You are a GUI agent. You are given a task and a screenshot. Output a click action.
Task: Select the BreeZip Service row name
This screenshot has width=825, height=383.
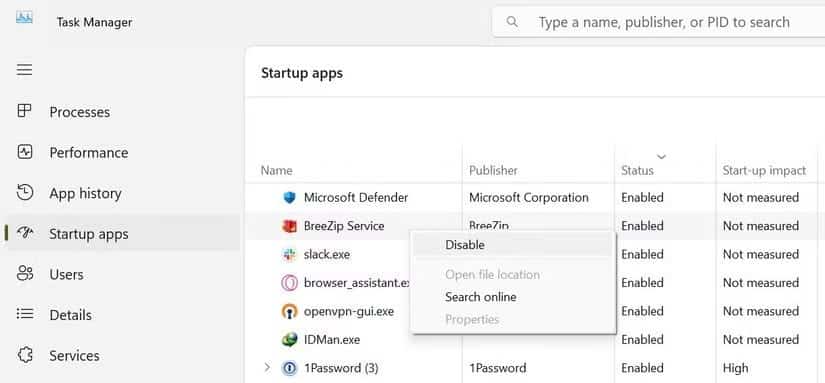pos(344,226)
